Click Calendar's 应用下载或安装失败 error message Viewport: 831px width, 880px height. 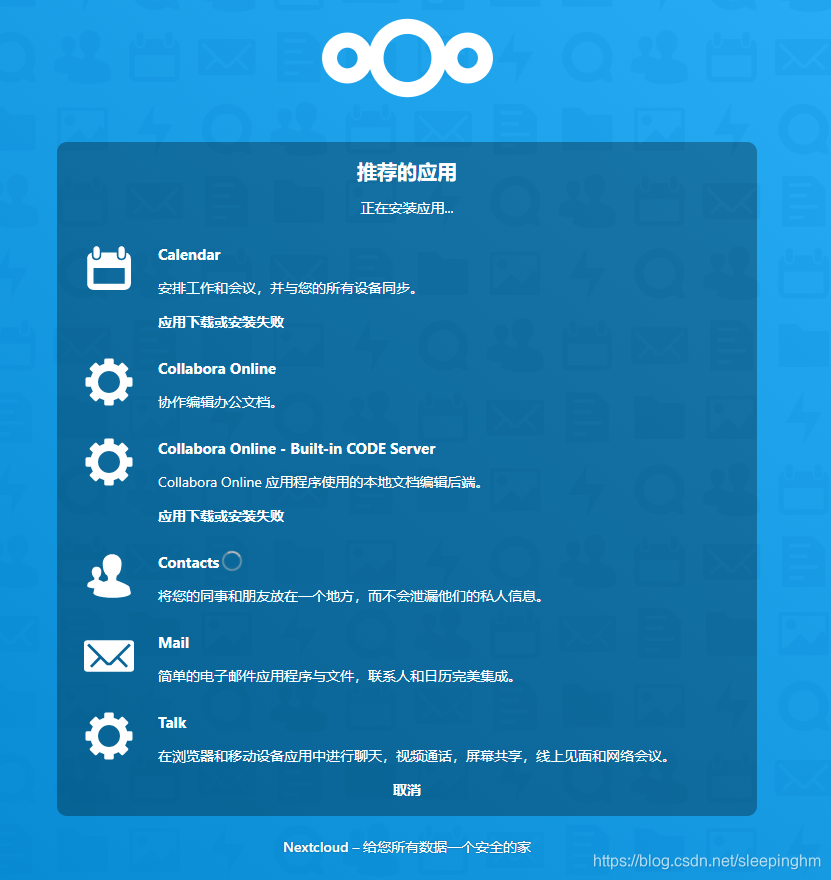point(221,322)
